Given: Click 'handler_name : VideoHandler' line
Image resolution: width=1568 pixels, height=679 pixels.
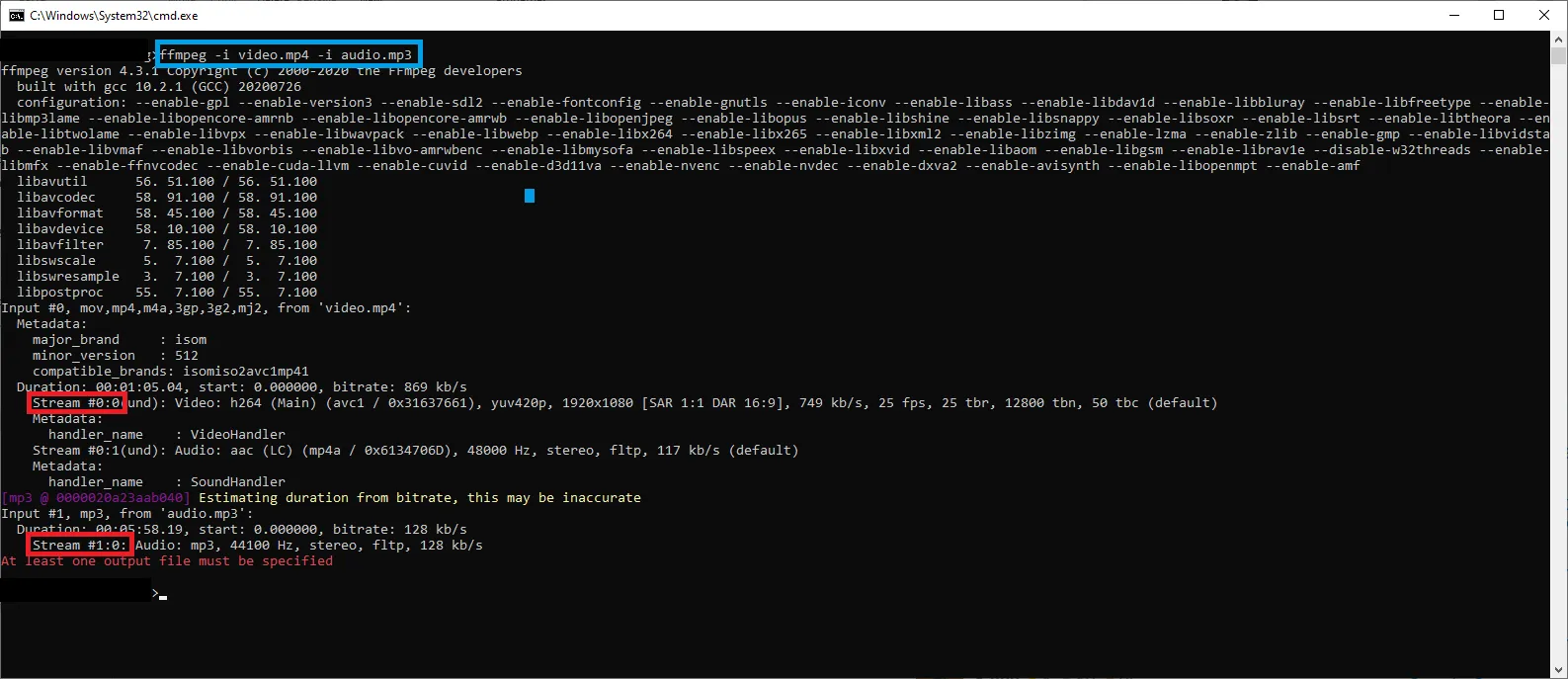Looking at the screenshot, I should (167, 434).
